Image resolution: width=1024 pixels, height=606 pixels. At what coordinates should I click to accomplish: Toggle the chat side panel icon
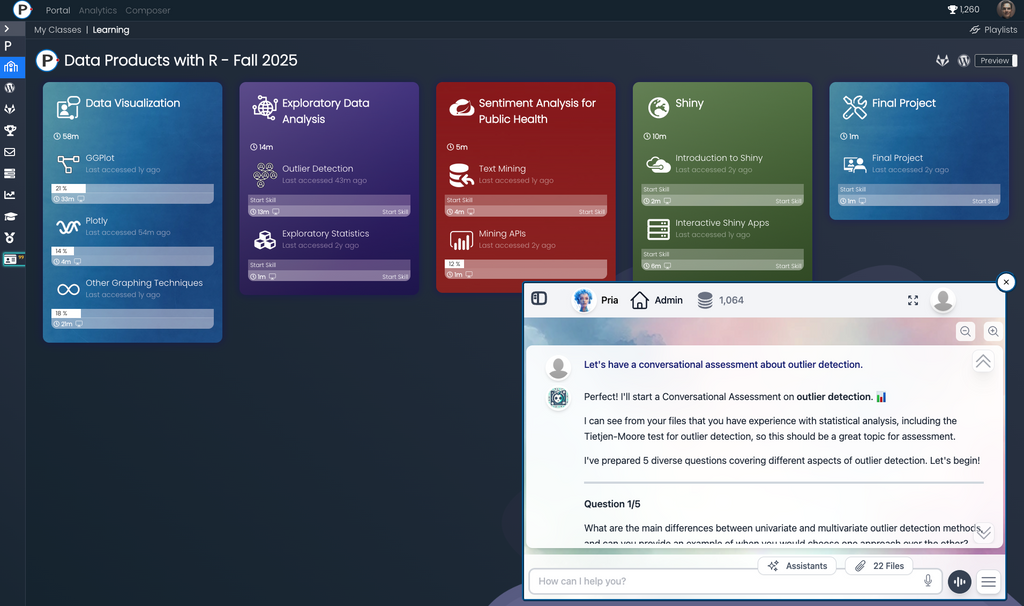click(539, 299)
